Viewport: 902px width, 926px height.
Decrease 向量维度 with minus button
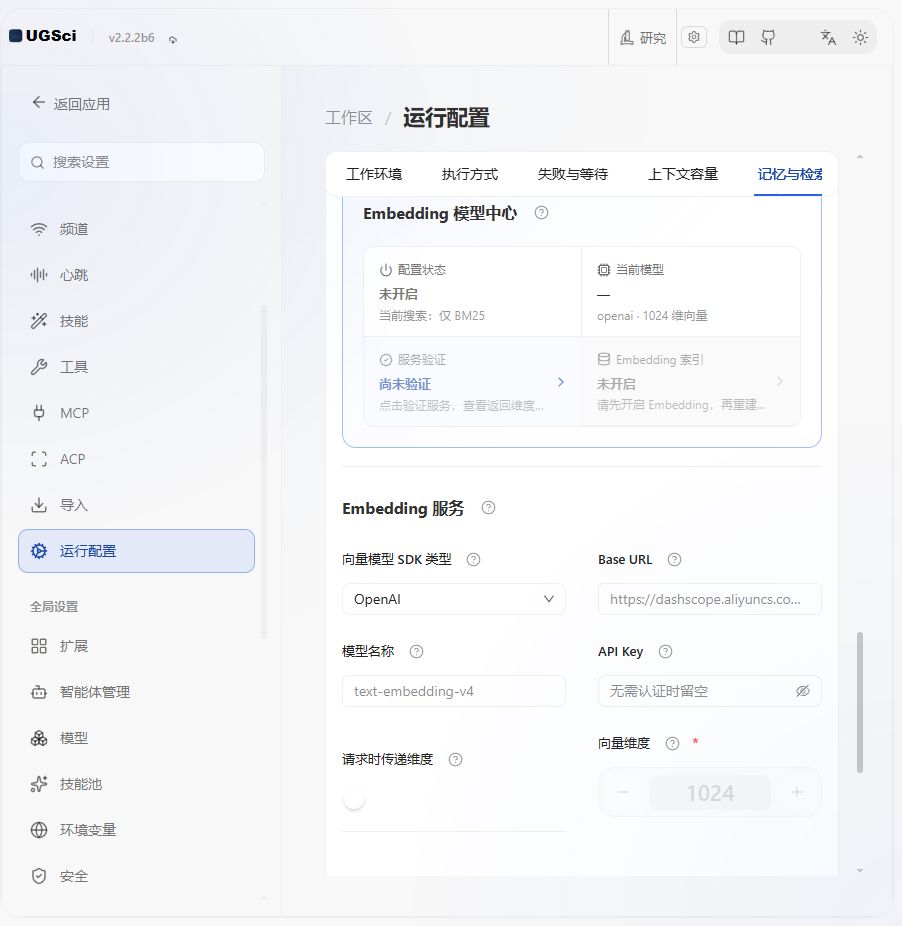[623, 792]
